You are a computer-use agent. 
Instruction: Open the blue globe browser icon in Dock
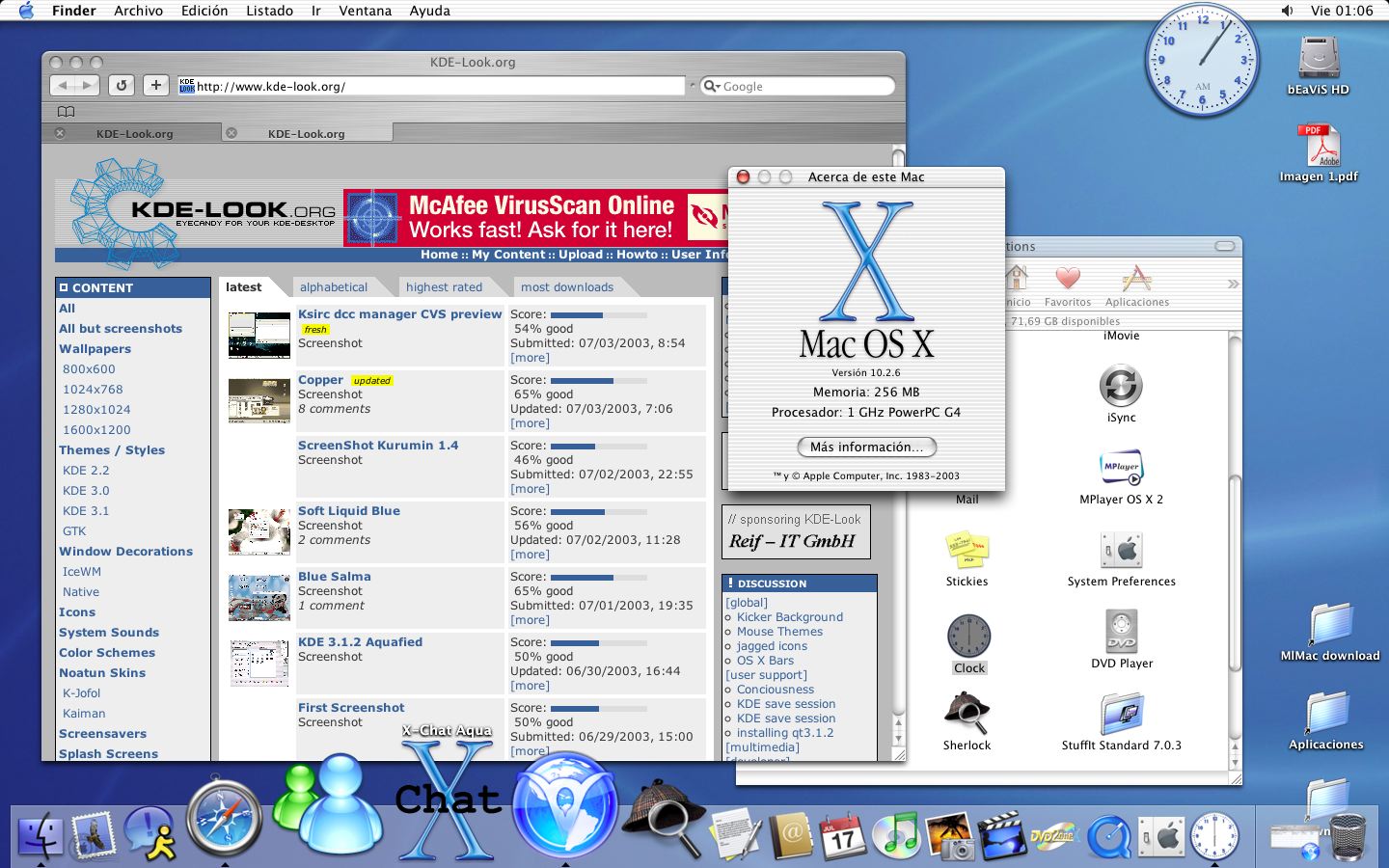click(x=565, y=805)
